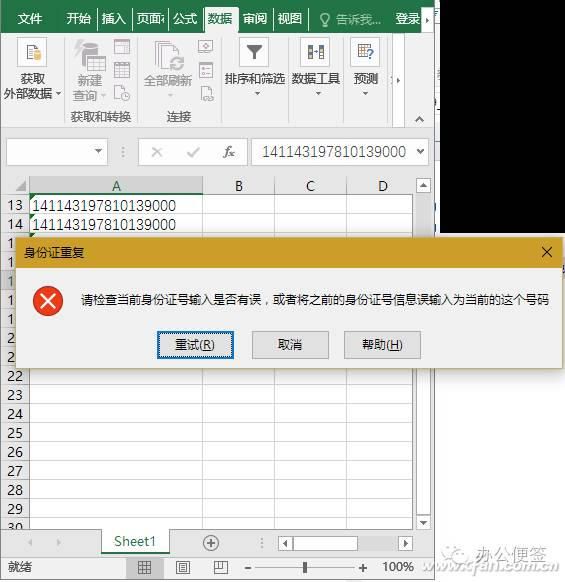Open the 公式 ribbon tab
The image size is (565, 582).
coord(185,18)
